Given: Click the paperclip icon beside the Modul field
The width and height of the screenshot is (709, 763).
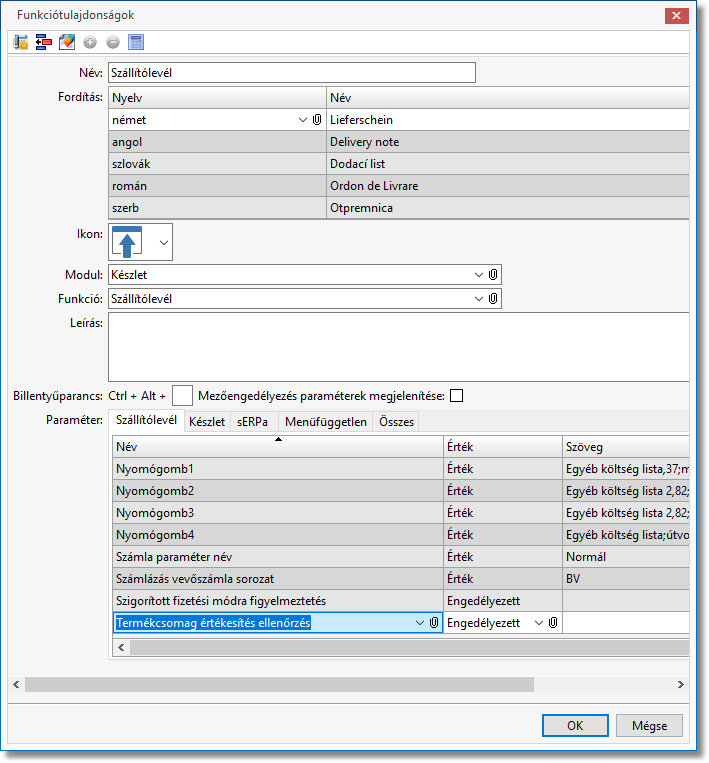Looking at the screenshot, I should click(493, 274).
